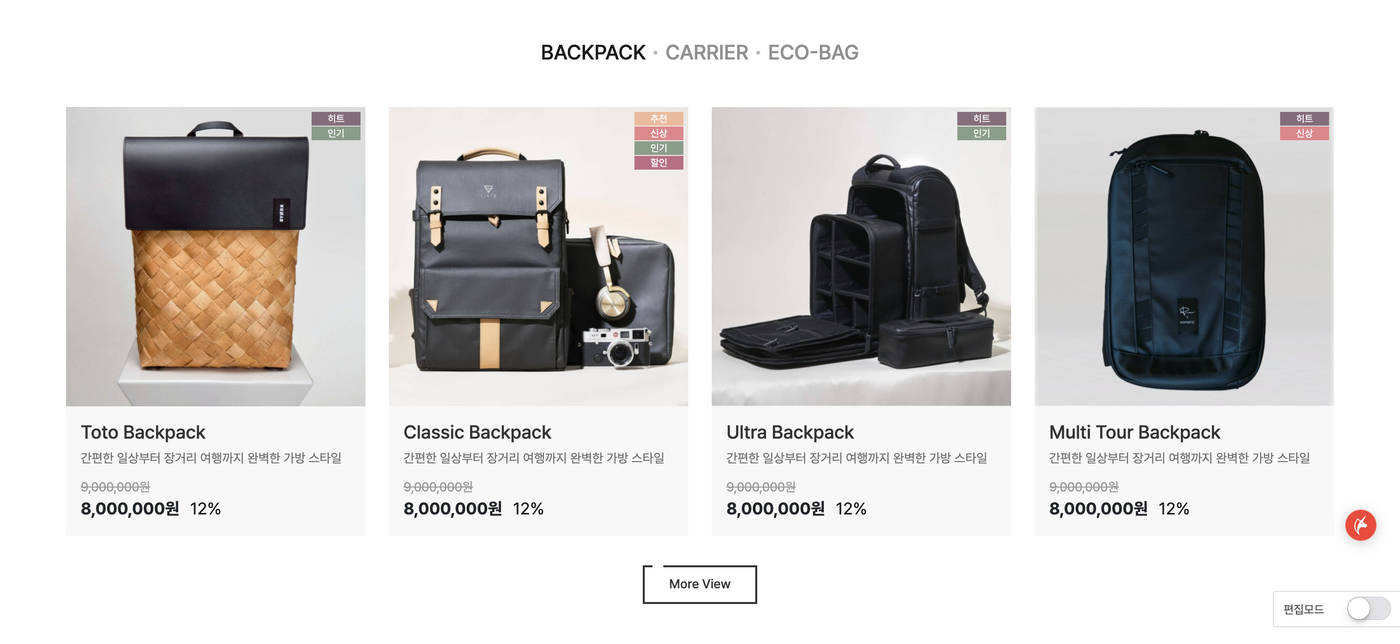Click the 편집모드 label
Screen dimensions: 1400x644
(x=1303, y=609)
